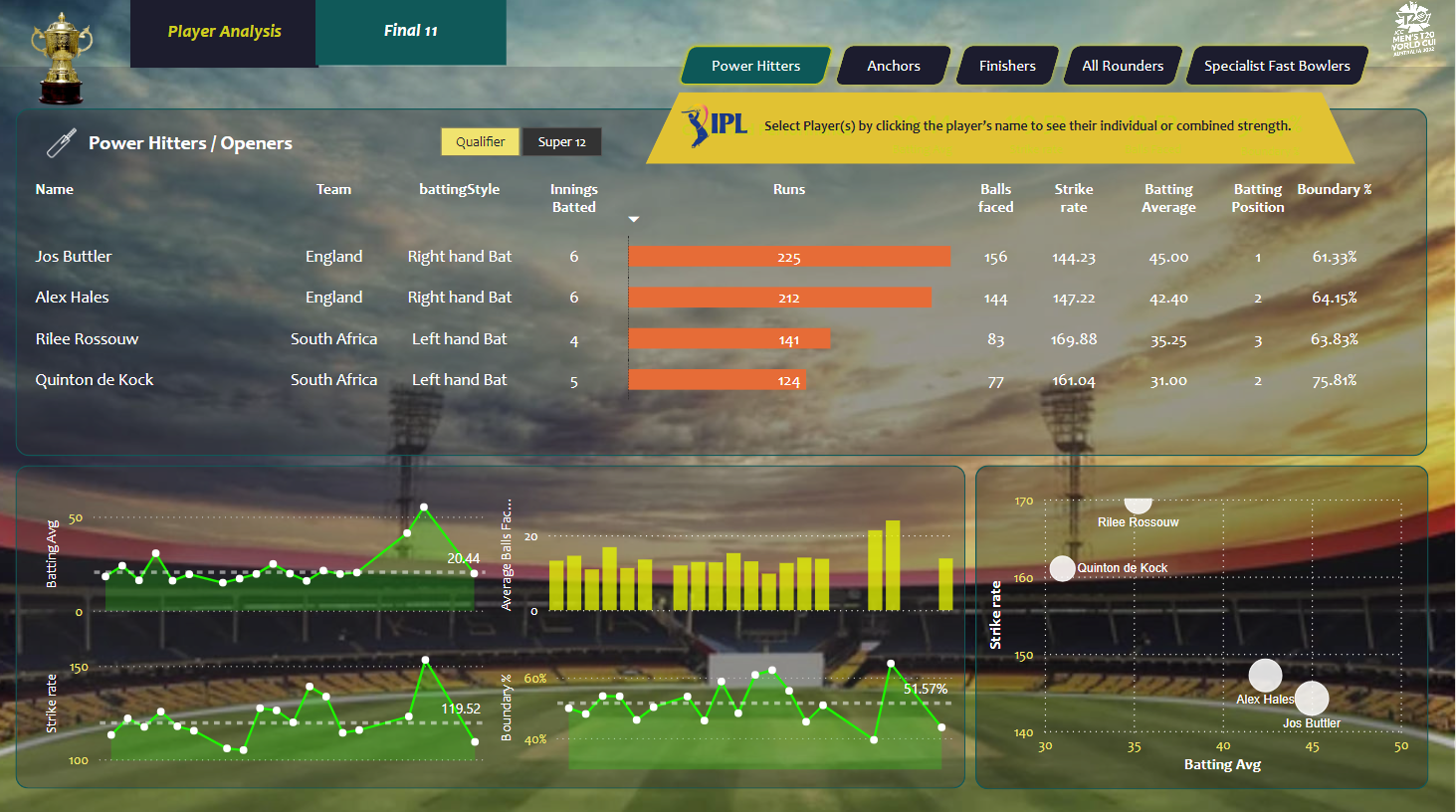1456x812 pixels.
Task: Select player Alex Hales
Action: (x=73, y=298)
